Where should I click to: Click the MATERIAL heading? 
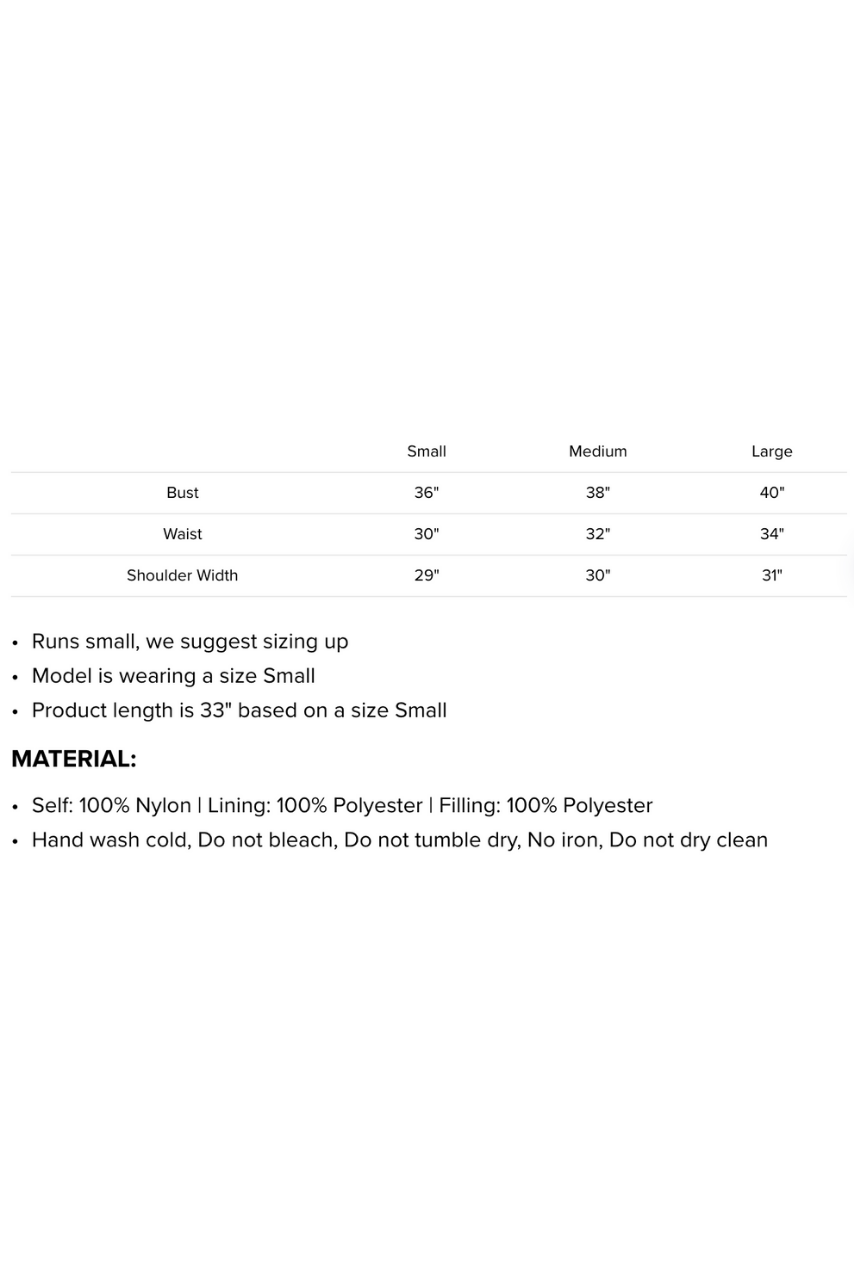pyautogui.click(x=74, y=759)
